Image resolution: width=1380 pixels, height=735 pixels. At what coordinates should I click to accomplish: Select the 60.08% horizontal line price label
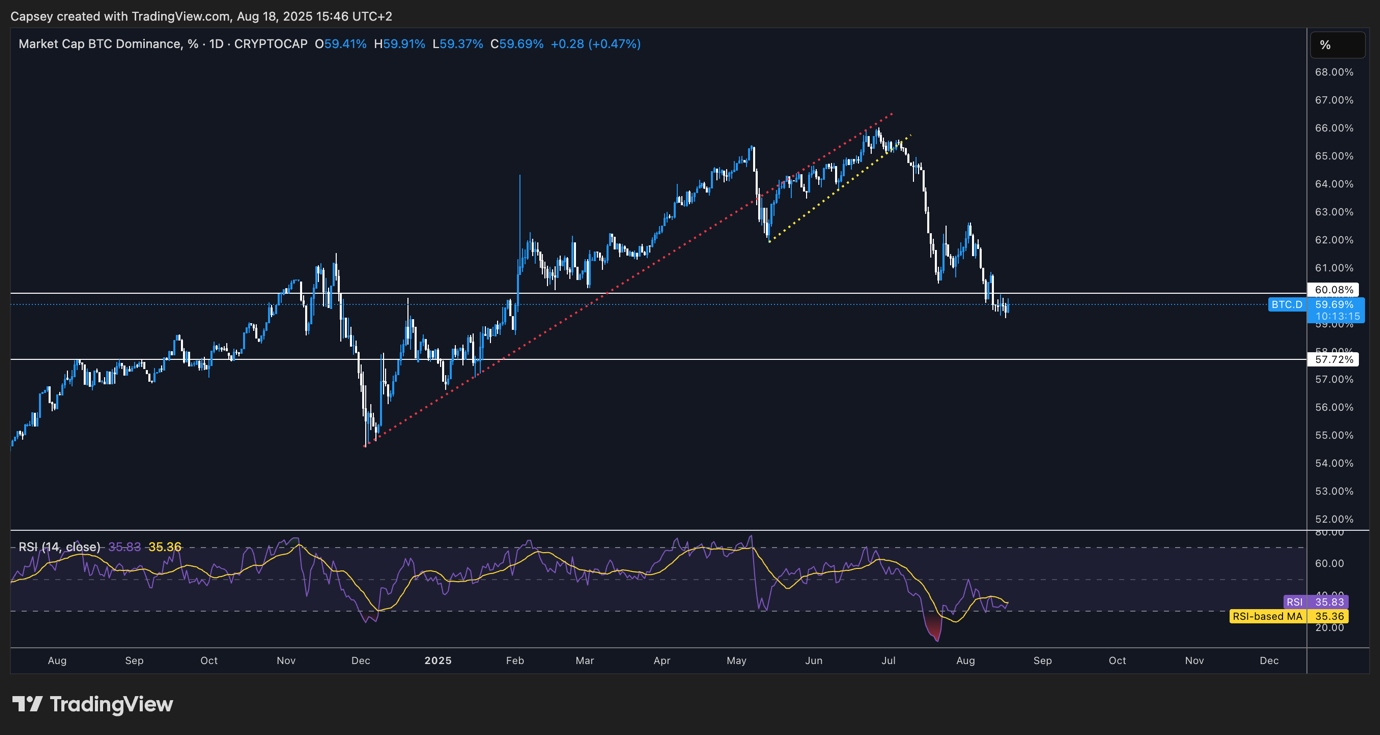pyautogui.click(x=1335, y=290)
